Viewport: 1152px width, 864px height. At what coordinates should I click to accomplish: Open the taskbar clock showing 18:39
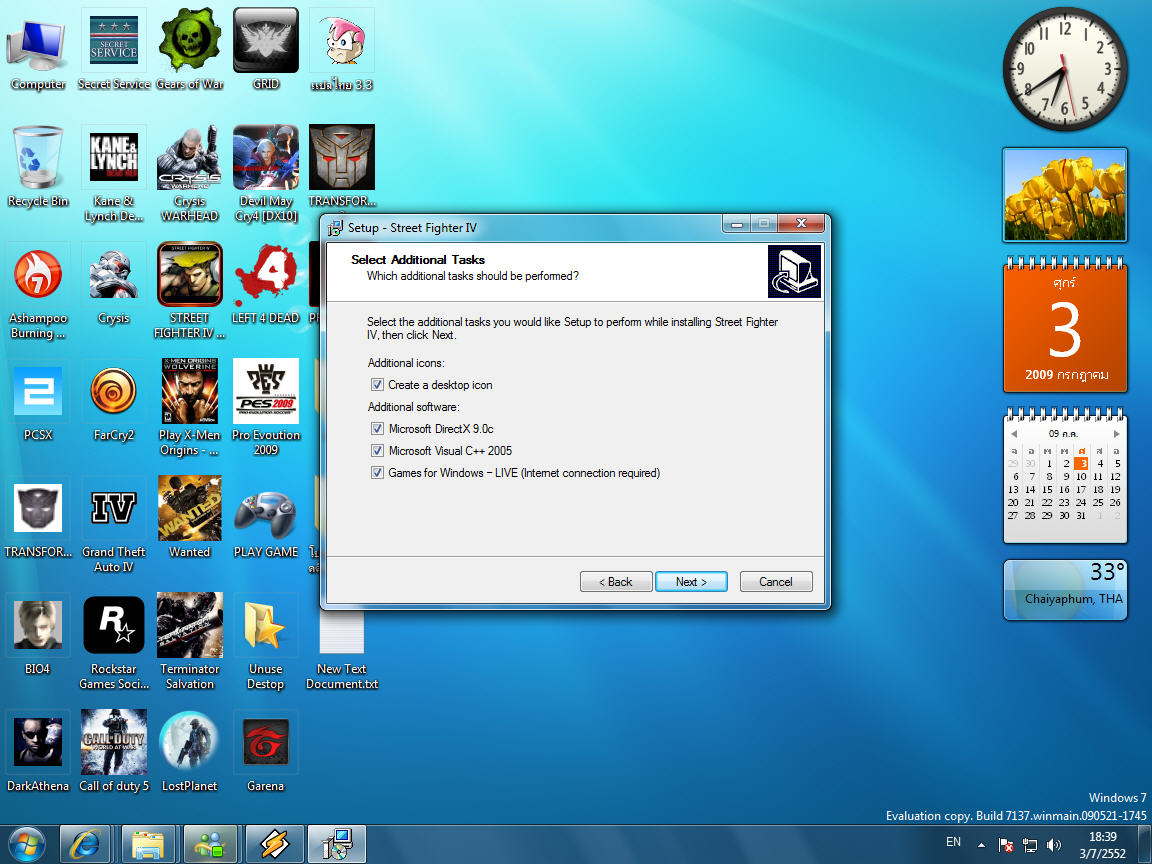pyautogui.click(x=1103, y=845)
